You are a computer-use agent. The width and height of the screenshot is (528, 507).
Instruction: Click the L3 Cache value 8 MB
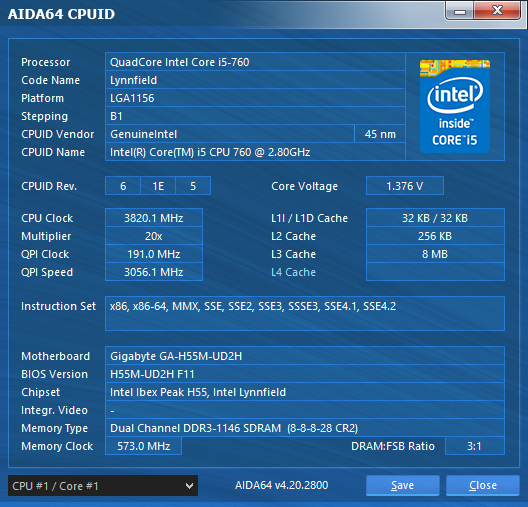coord(435,254)
